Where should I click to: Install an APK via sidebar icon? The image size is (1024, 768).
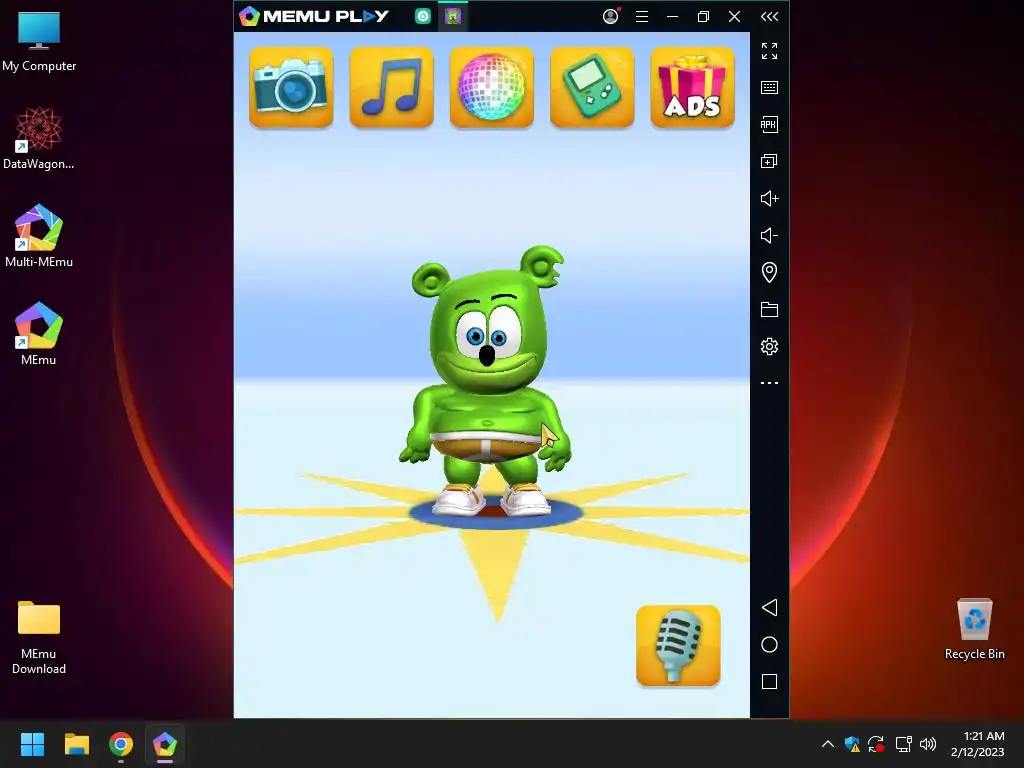click(x=769, y=125)
